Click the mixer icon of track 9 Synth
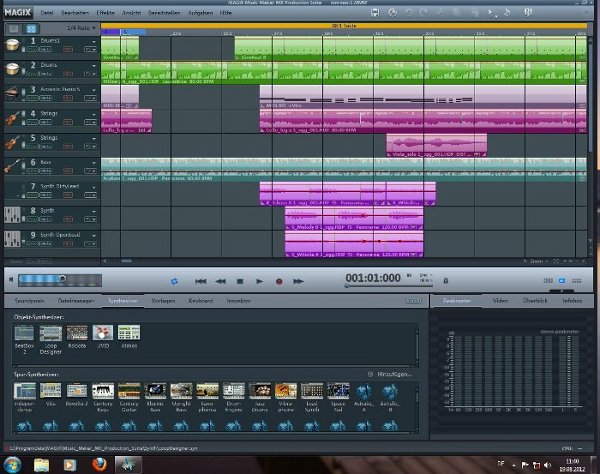 point(12,239)
